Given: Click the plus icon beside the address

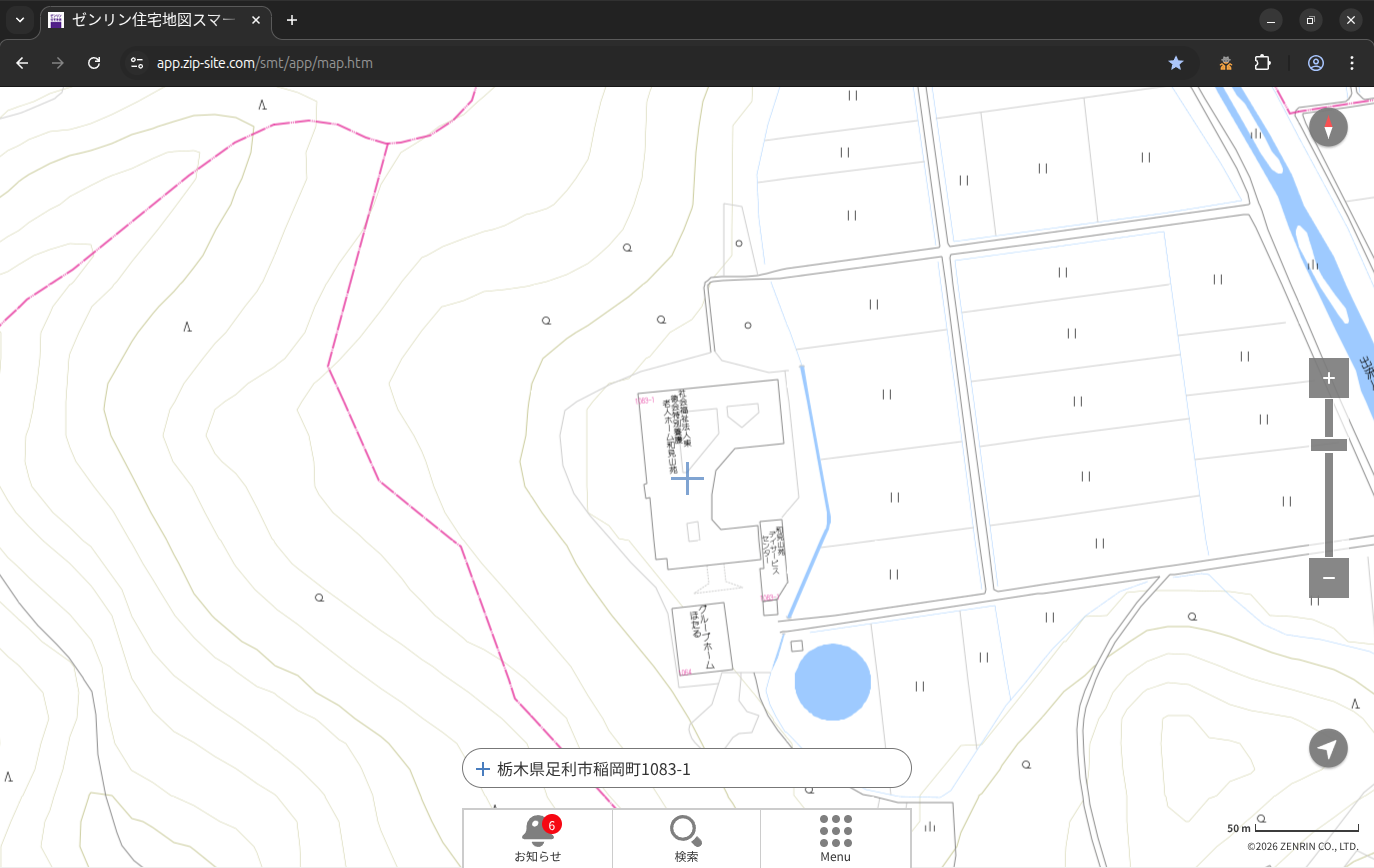Looking at the screenshot, I should pos(482,769).
